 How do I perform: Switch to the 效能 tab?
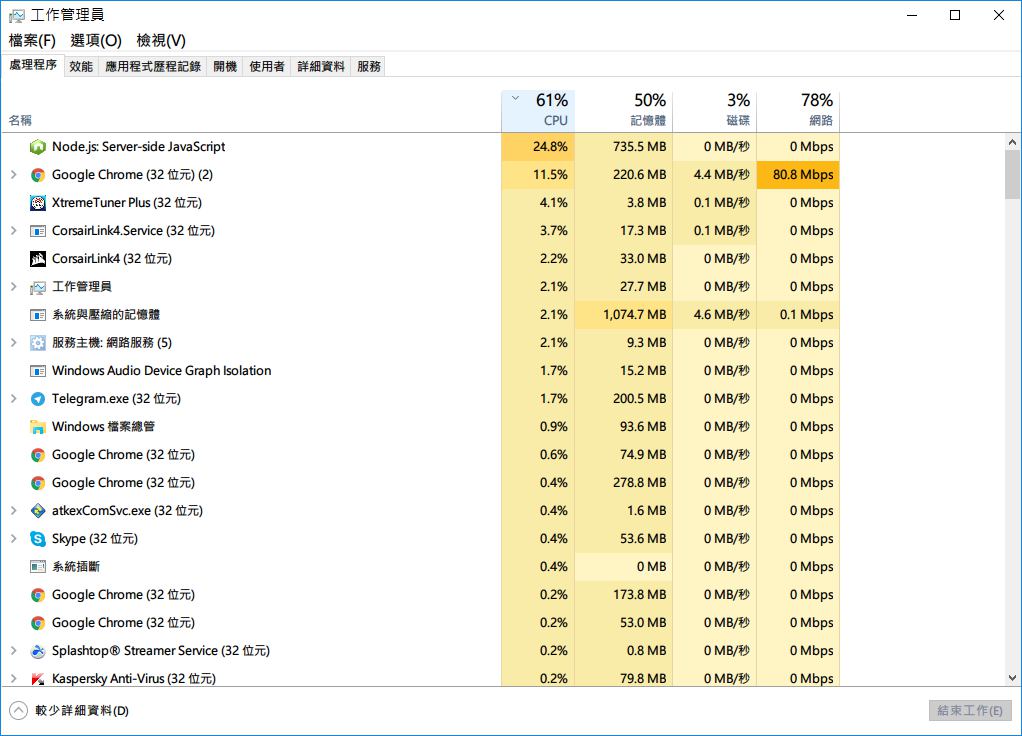point(81,66)
